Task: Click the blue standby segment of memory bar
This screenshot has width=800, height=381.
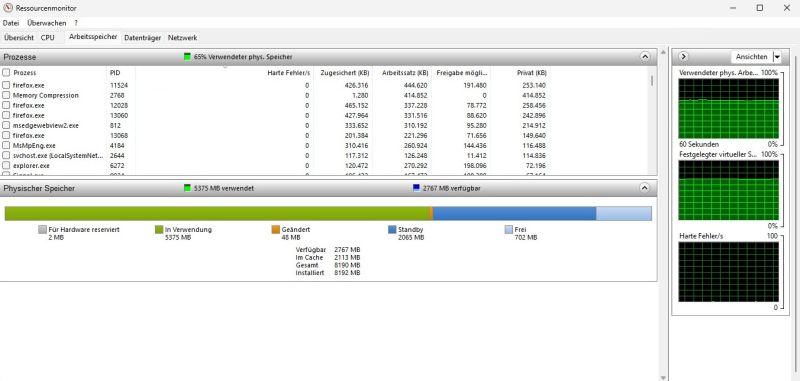Action: point(514,214)
